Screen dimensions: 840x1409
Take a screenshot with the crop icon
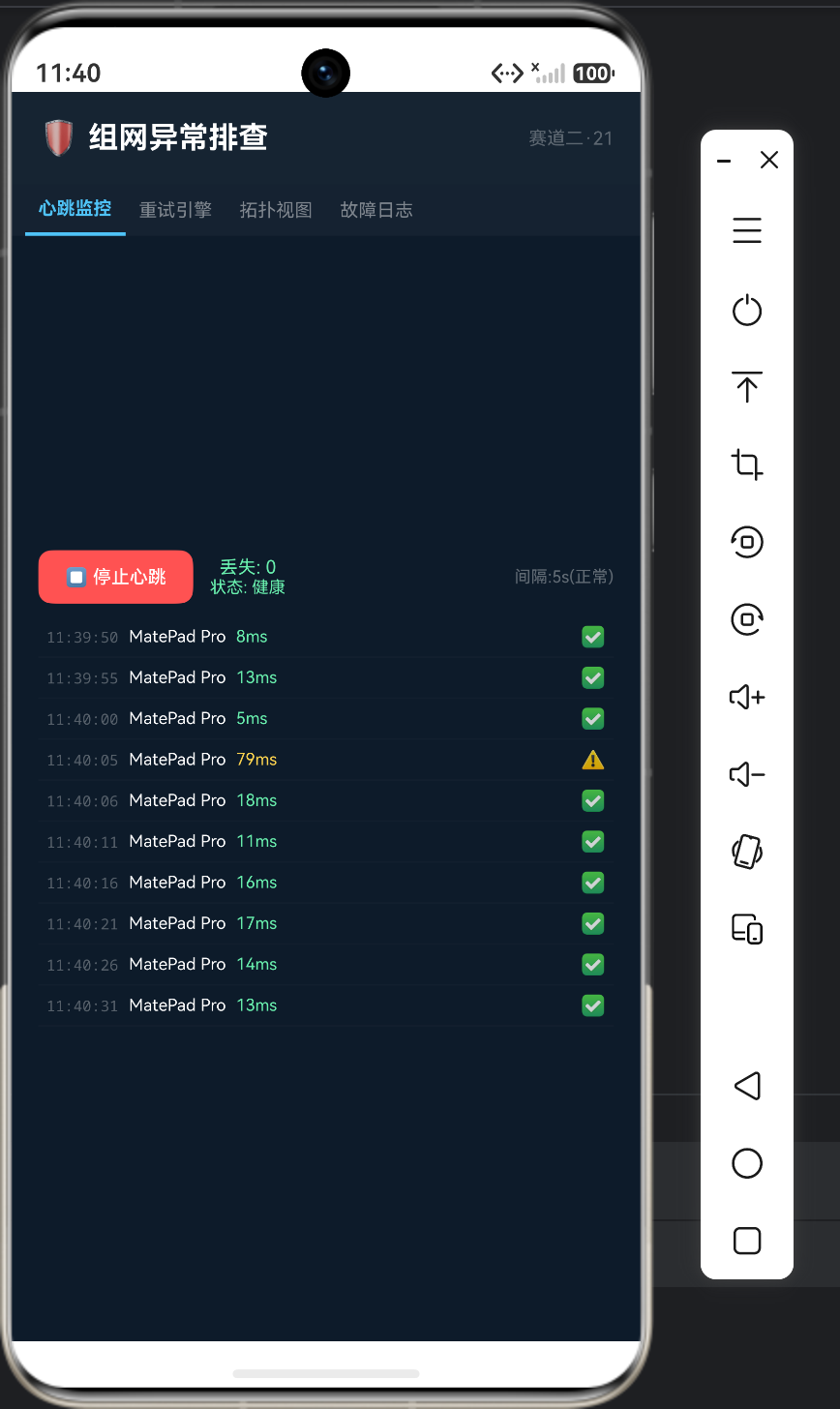tap(747, 465)
